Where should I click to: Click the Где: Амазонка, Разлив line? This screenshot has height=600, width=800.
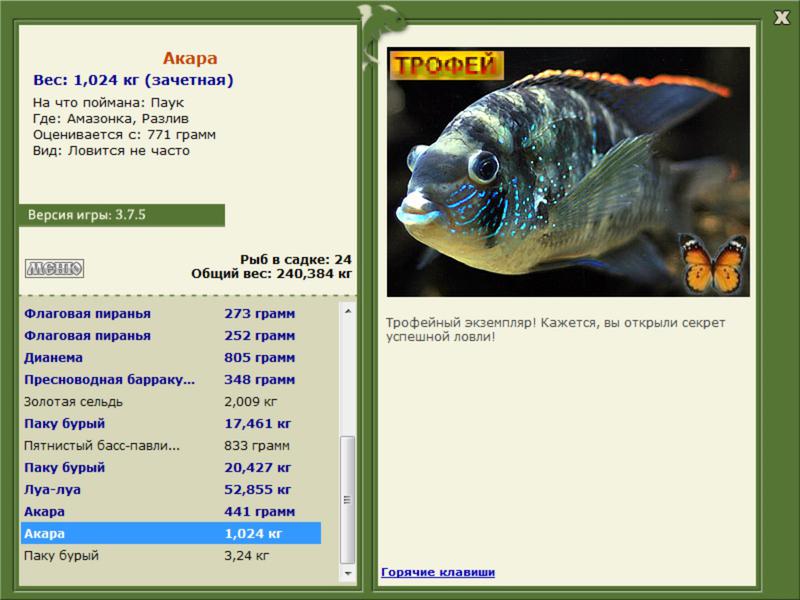111,119
